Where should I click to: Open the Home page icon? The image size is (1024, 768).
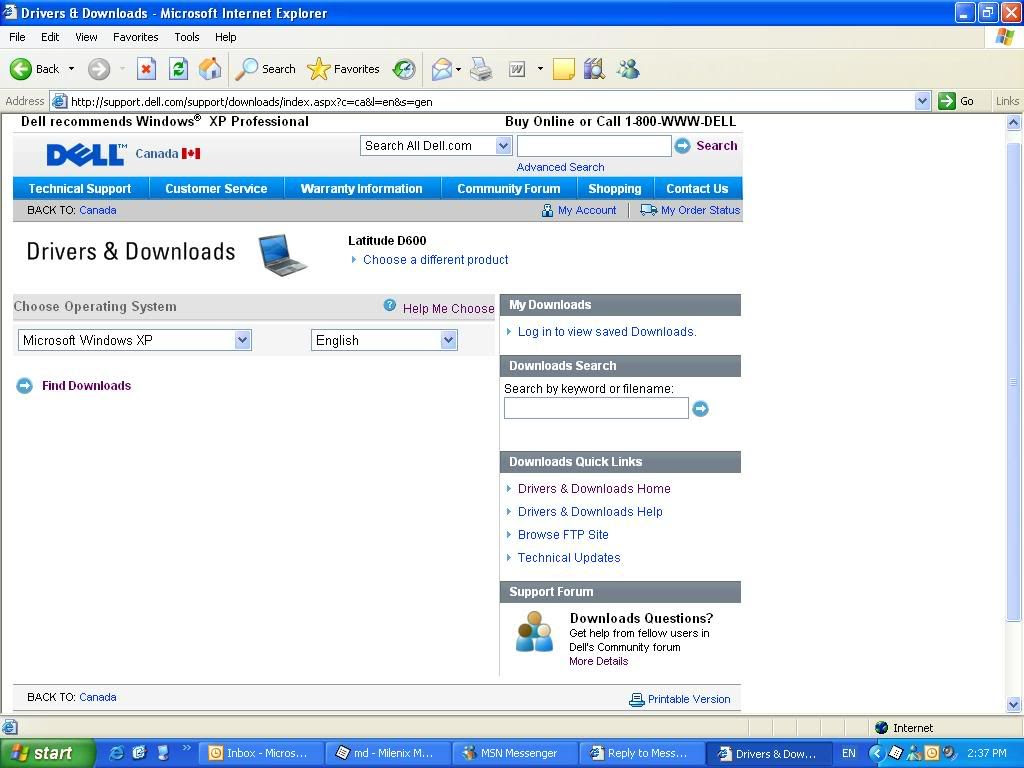coord(210,69)
